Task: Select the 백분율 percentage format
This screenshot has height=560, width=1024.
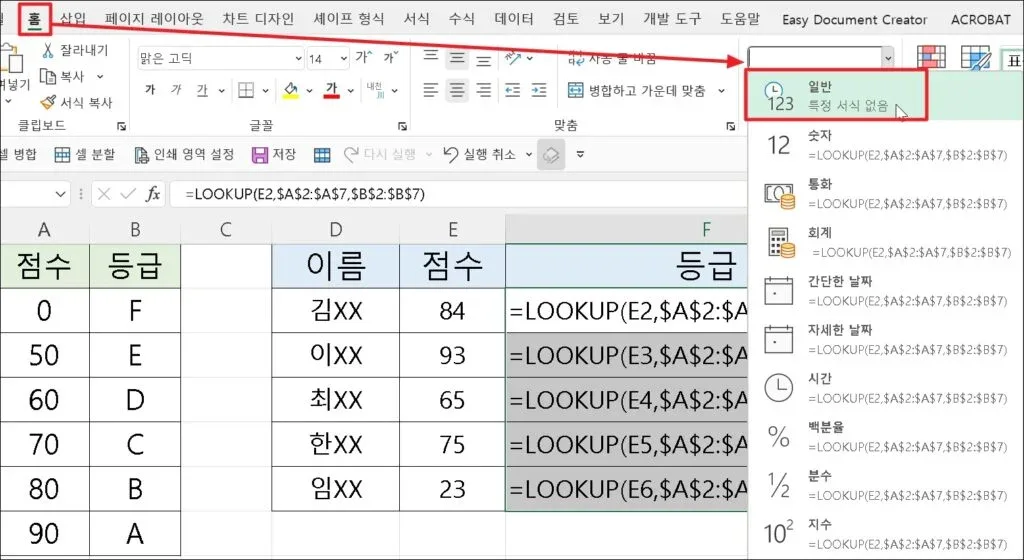Action: [x=886, y=437]
